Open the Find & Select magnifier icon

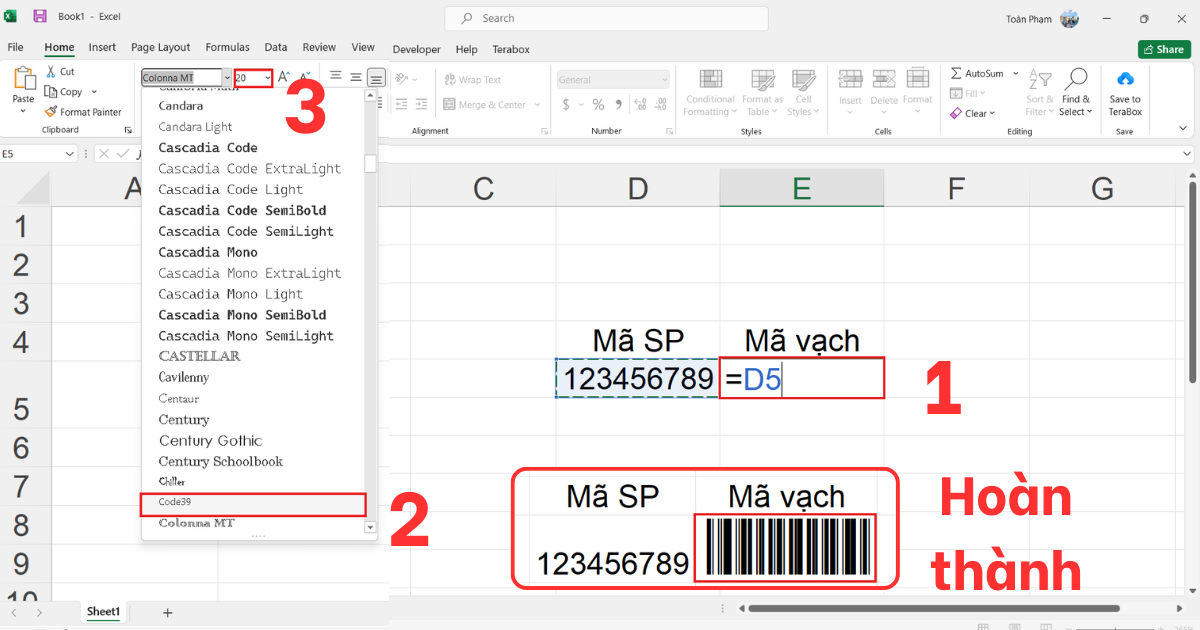pos(1078,74)
